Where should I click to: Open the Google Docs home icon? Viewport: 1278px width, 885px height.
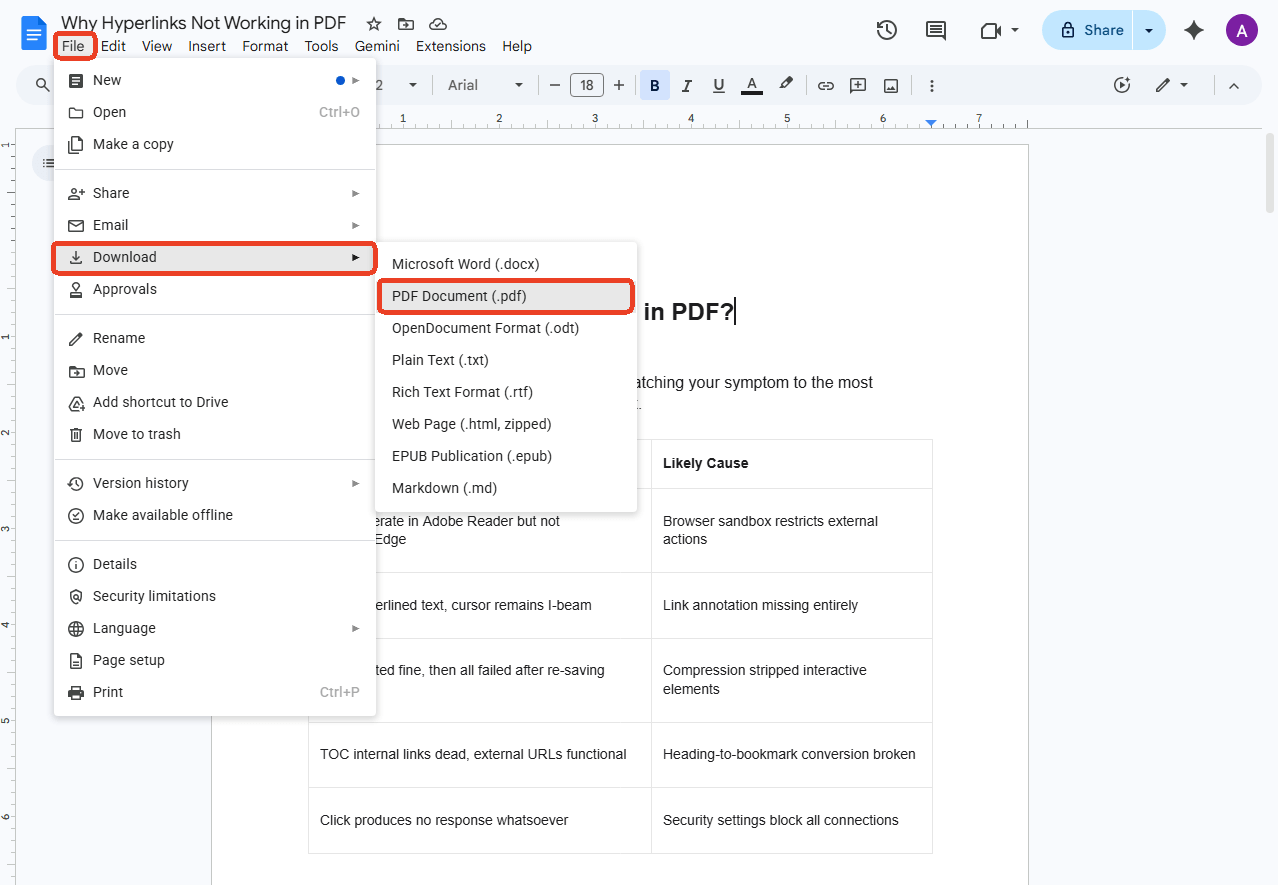33,32
